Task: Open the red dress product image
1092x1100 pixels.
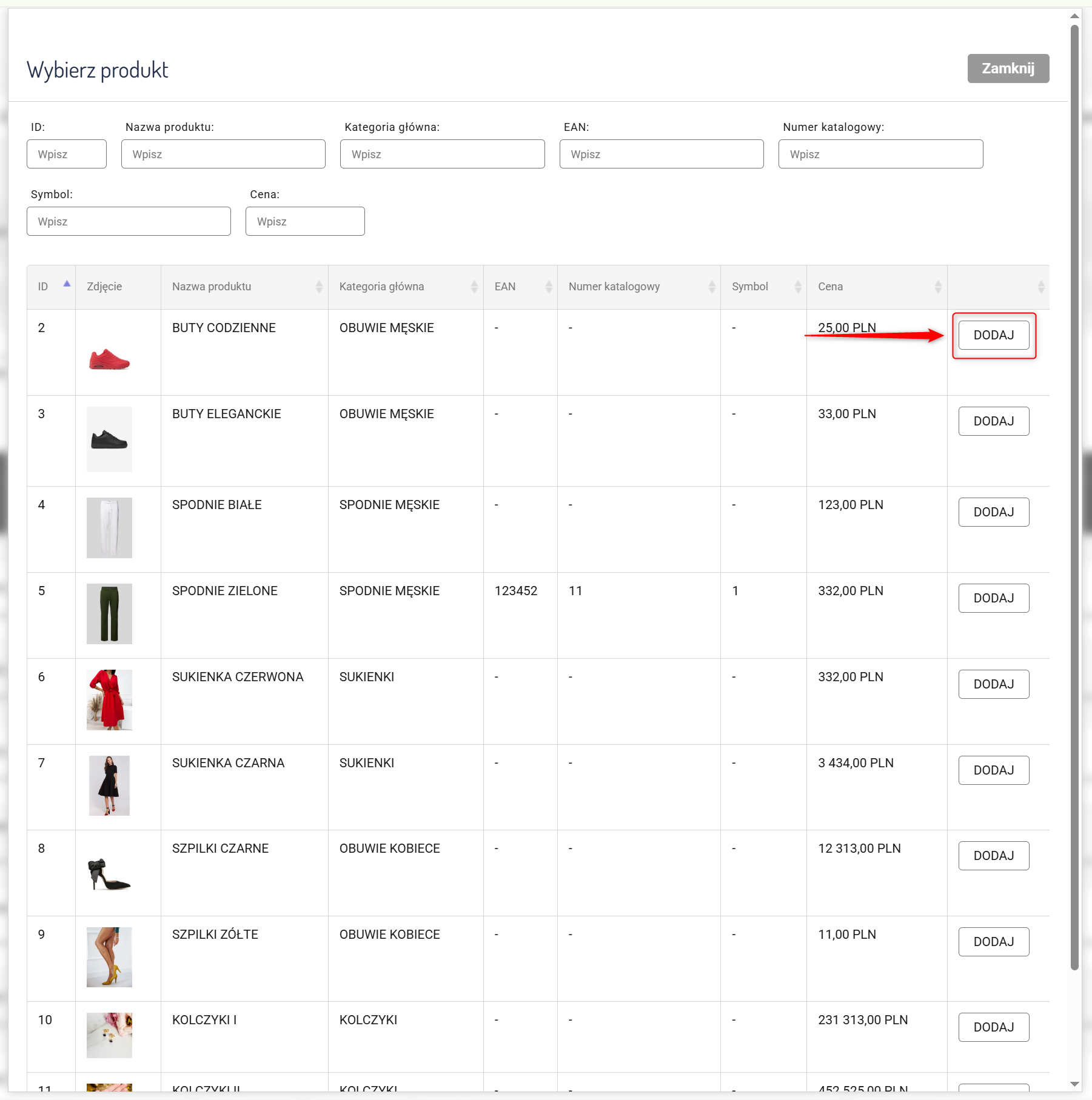Action: 110,700
